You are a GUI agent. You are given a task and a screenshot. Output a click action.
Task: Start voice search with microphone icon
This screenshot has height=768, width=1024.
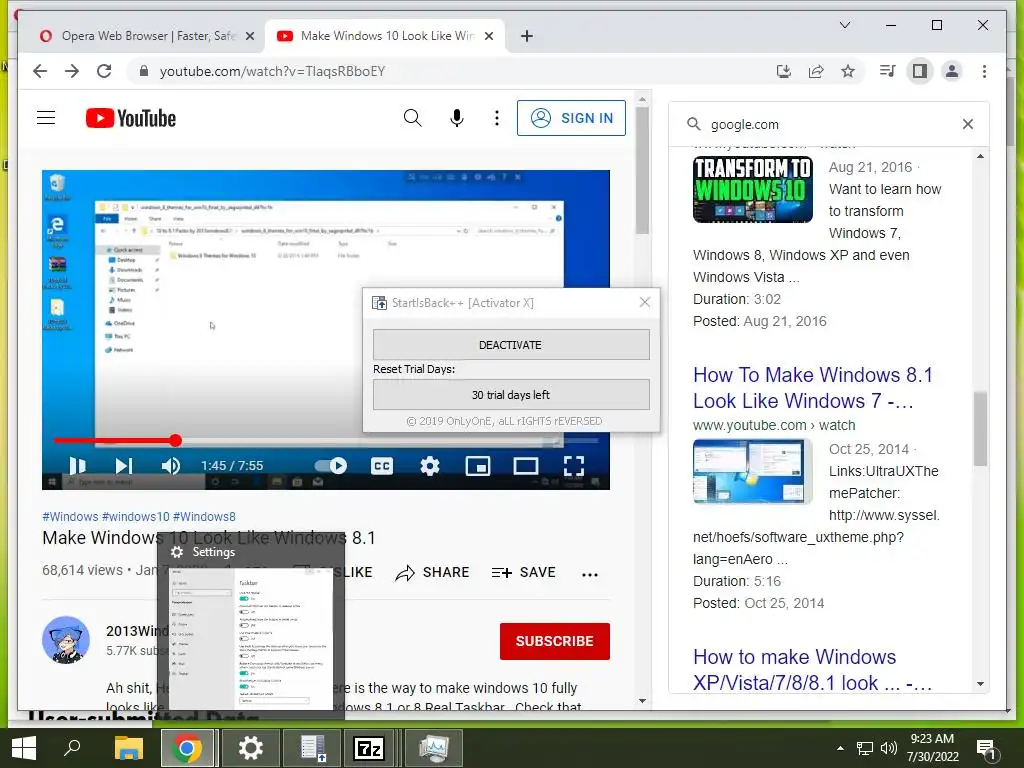pyautogui.click(x=457, y=118)
